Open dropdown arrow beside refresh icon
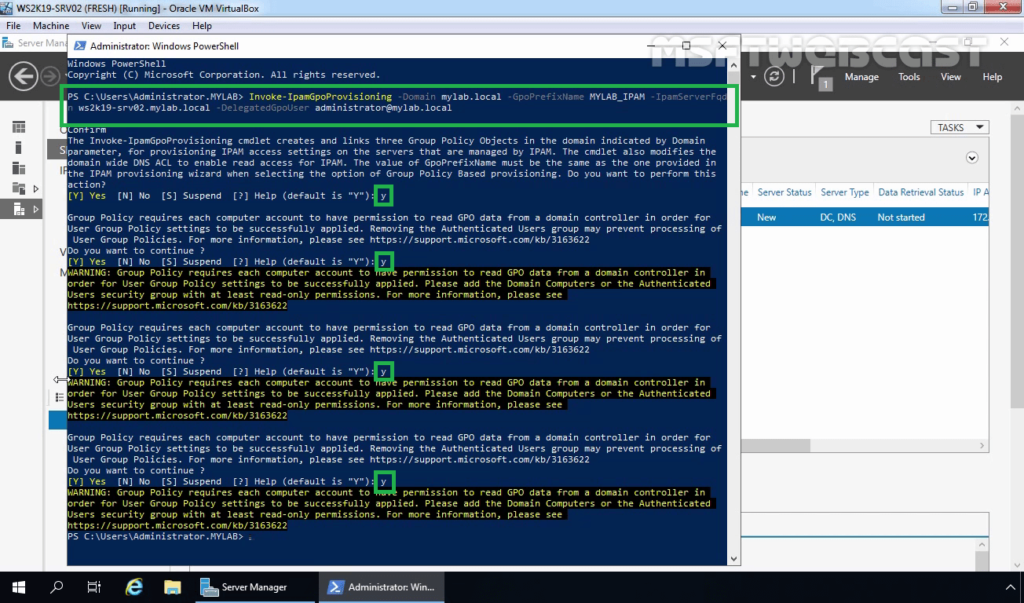Viewport: 1024px width, 603px height. tap(753, 77)
